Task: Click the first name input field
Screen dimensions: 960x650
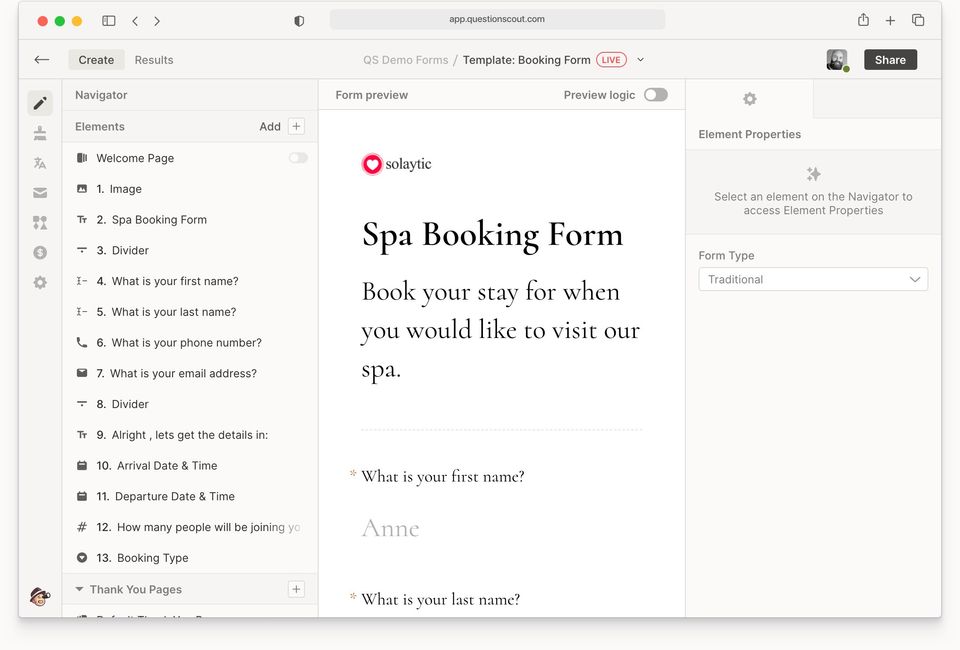Action: [x=501, y=528]
